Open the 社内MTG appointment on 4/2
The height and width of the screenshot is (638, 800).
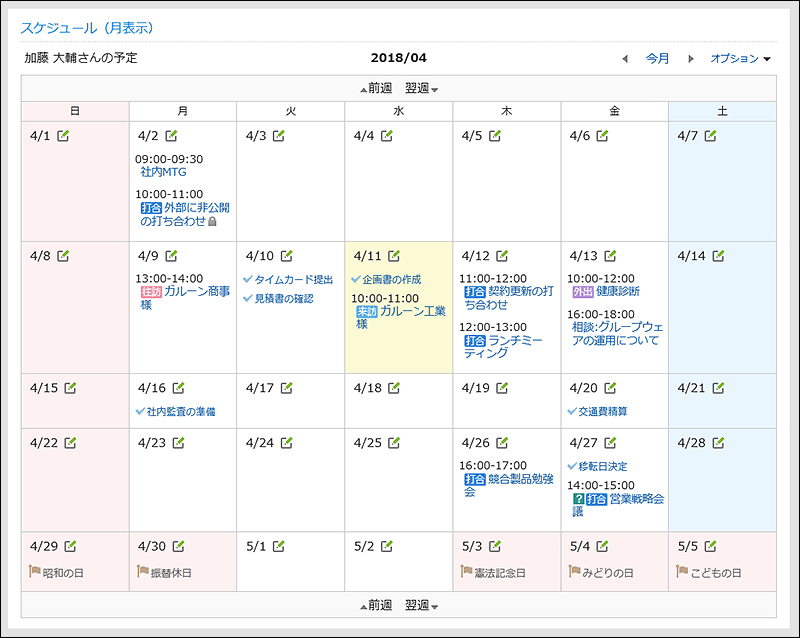(x=163, y=172)
